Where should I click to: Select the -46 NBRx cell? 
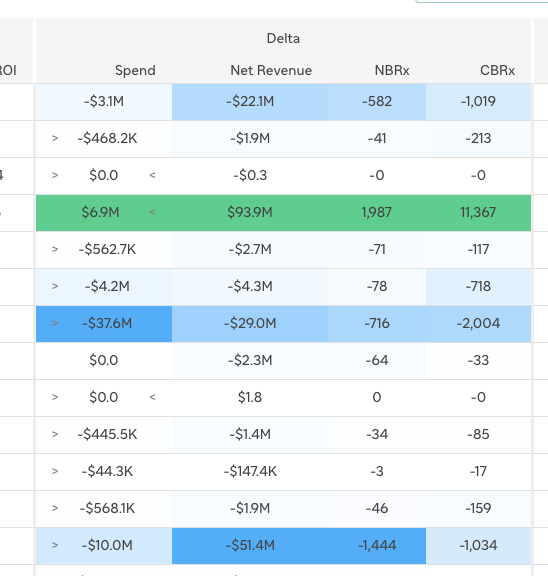pos(377,508)
